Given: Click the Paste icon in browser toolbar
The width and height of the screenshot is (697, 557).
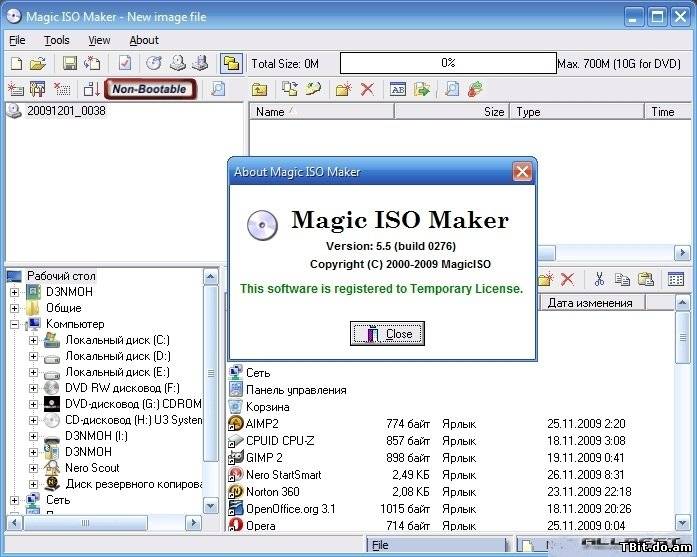Looking at the screenshot, I should pyautogui.click(x=645, y=279).
